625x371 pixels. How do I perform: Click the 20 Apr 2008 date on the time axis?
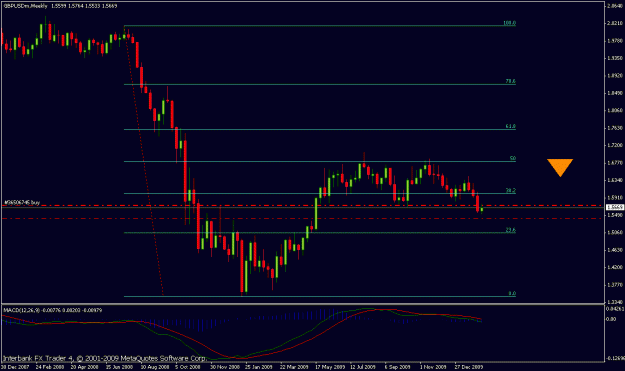tap(85, 367)
